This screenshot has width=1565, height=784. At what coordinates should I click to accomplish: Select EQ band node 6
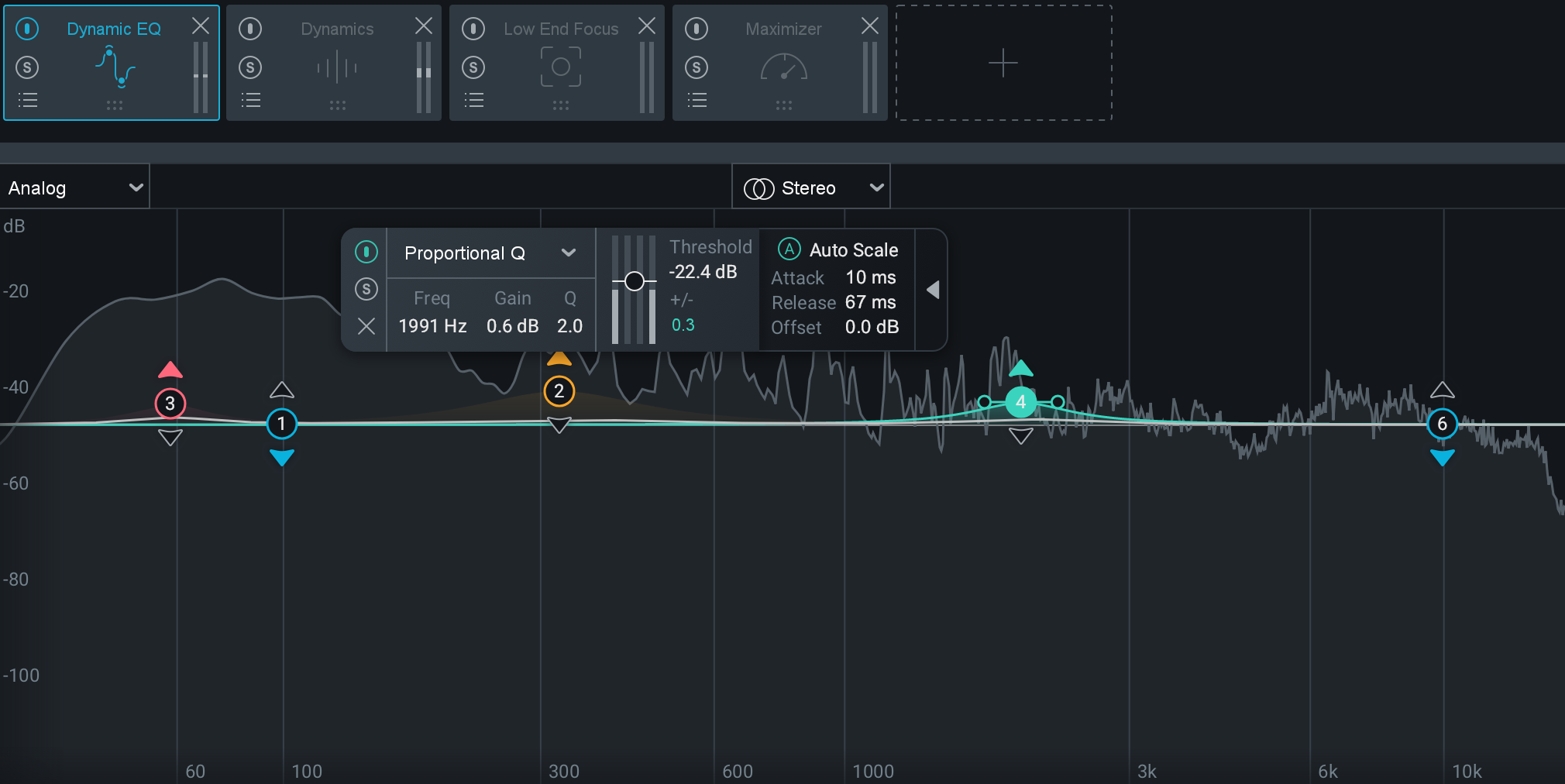point(1442,424)
